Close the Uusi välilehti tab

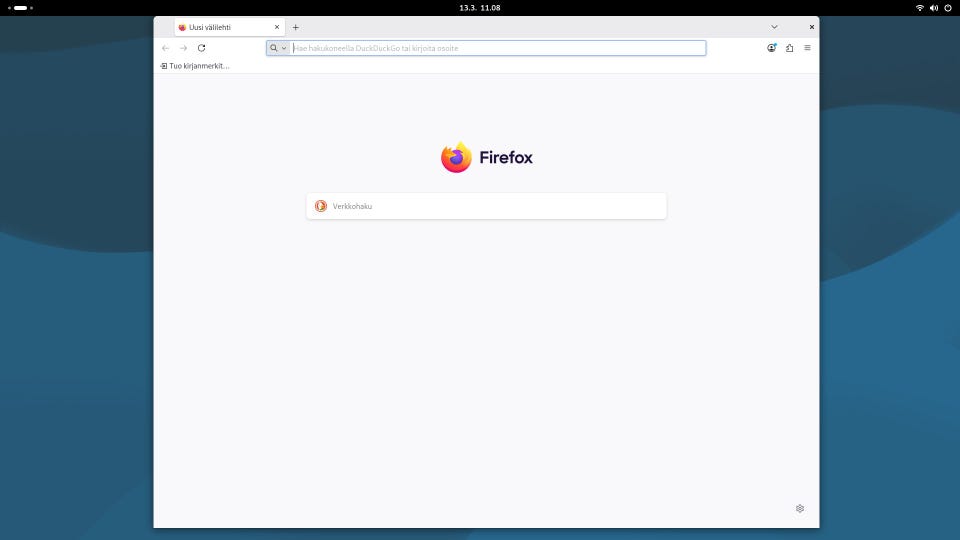[277, 27]
